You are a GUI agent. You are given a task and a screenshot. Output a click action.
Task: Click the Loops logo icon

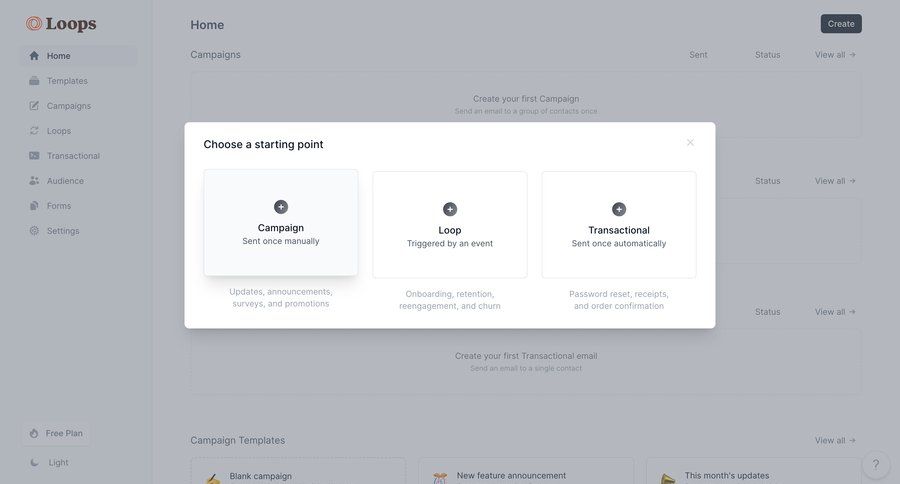click(34, 24)
